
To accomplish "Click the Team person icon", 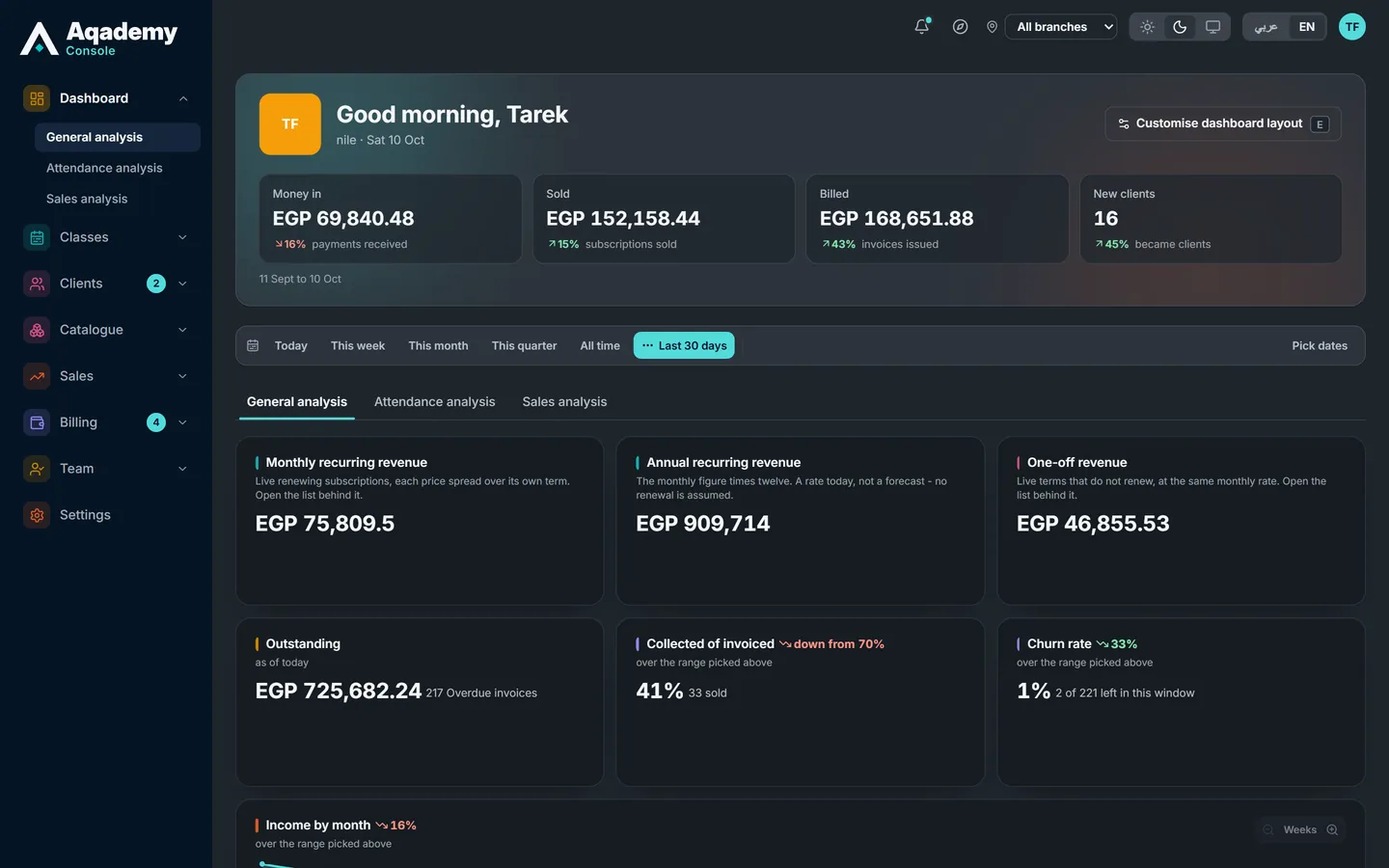I will (x=37, y=469).
